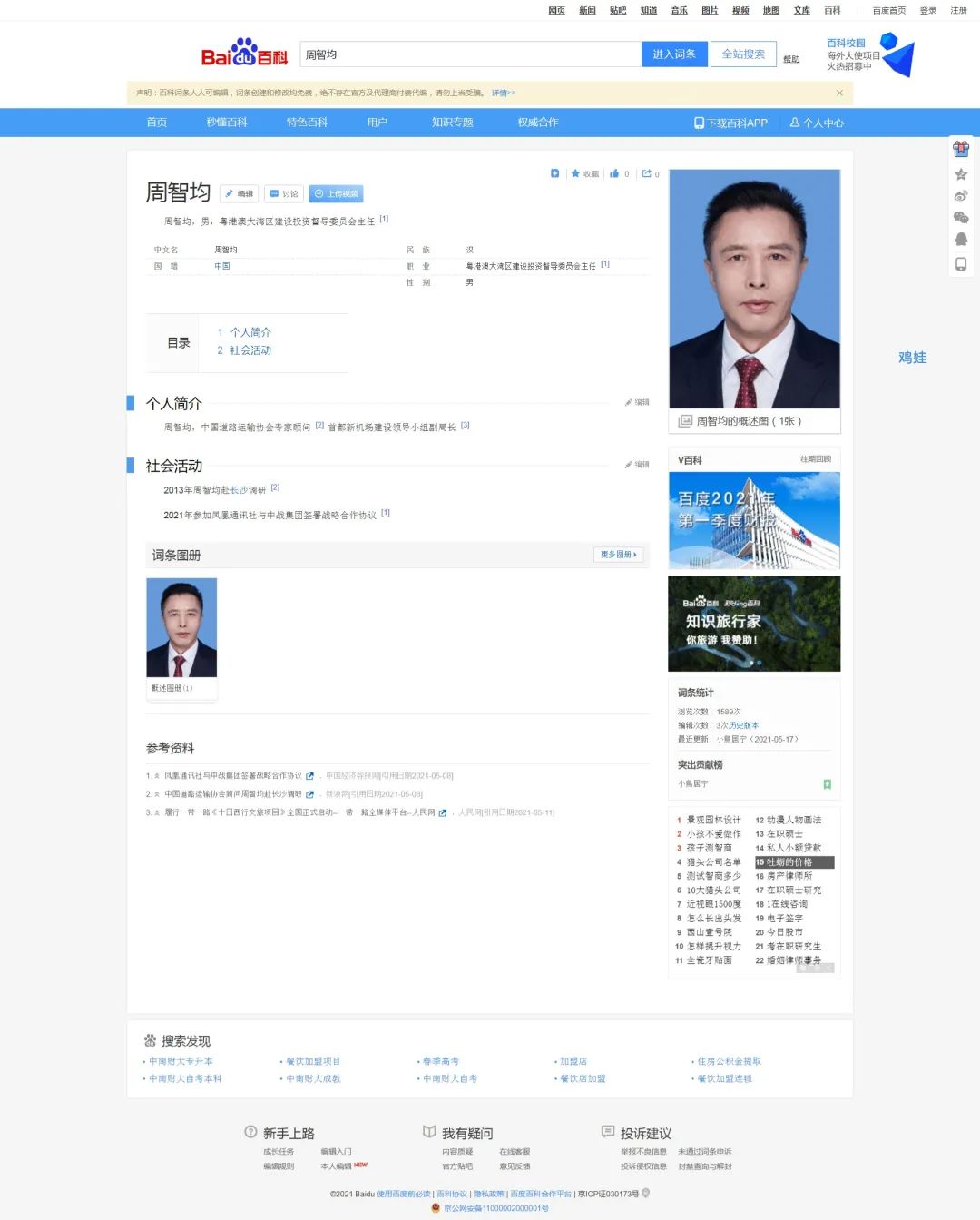Click the 进入词条 button
980x1220 pixels.
click(x=674, y=54)
